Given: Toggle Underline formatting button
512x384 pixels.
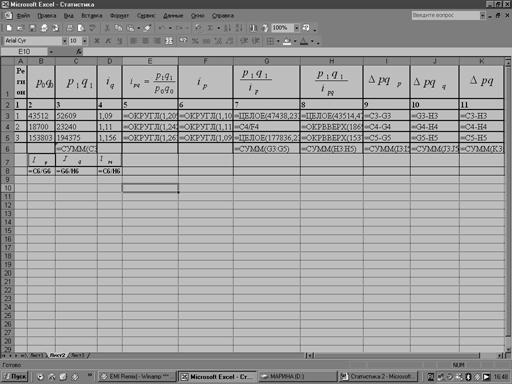Looking at the screenshot, I should pos(119,41).
